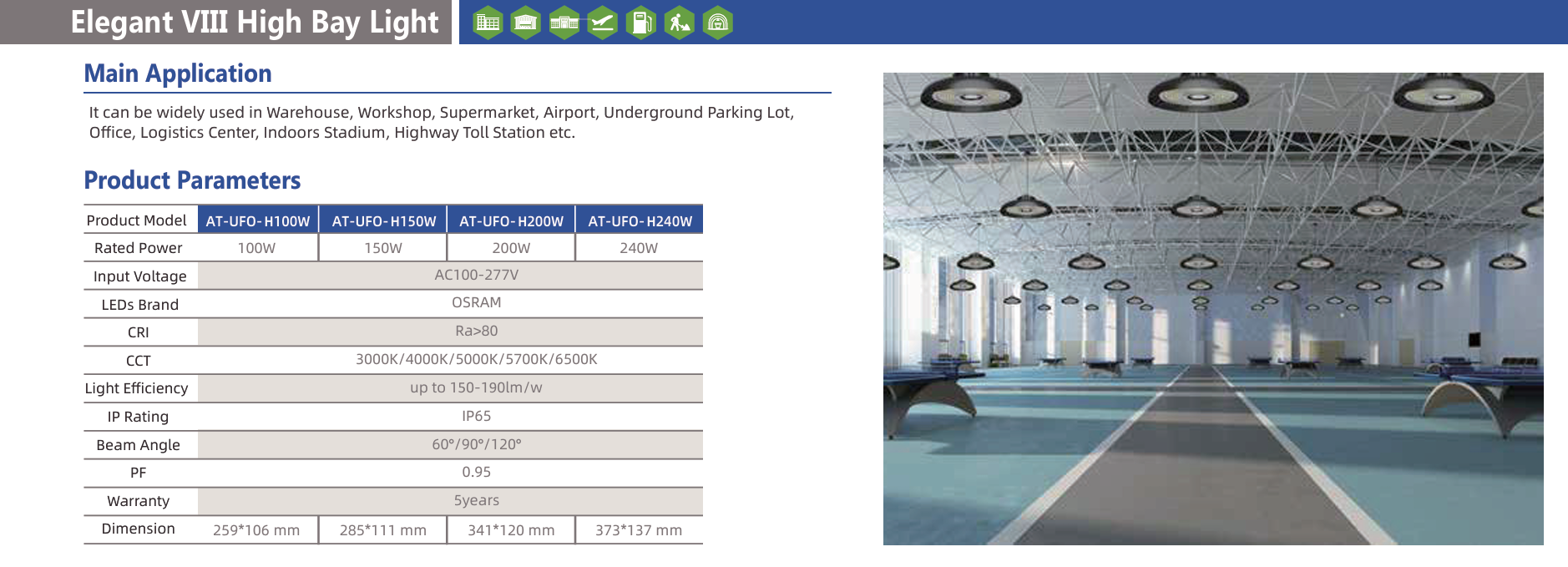
Task: Open the indoor stadium installation photo
Action: [1212, 309]
